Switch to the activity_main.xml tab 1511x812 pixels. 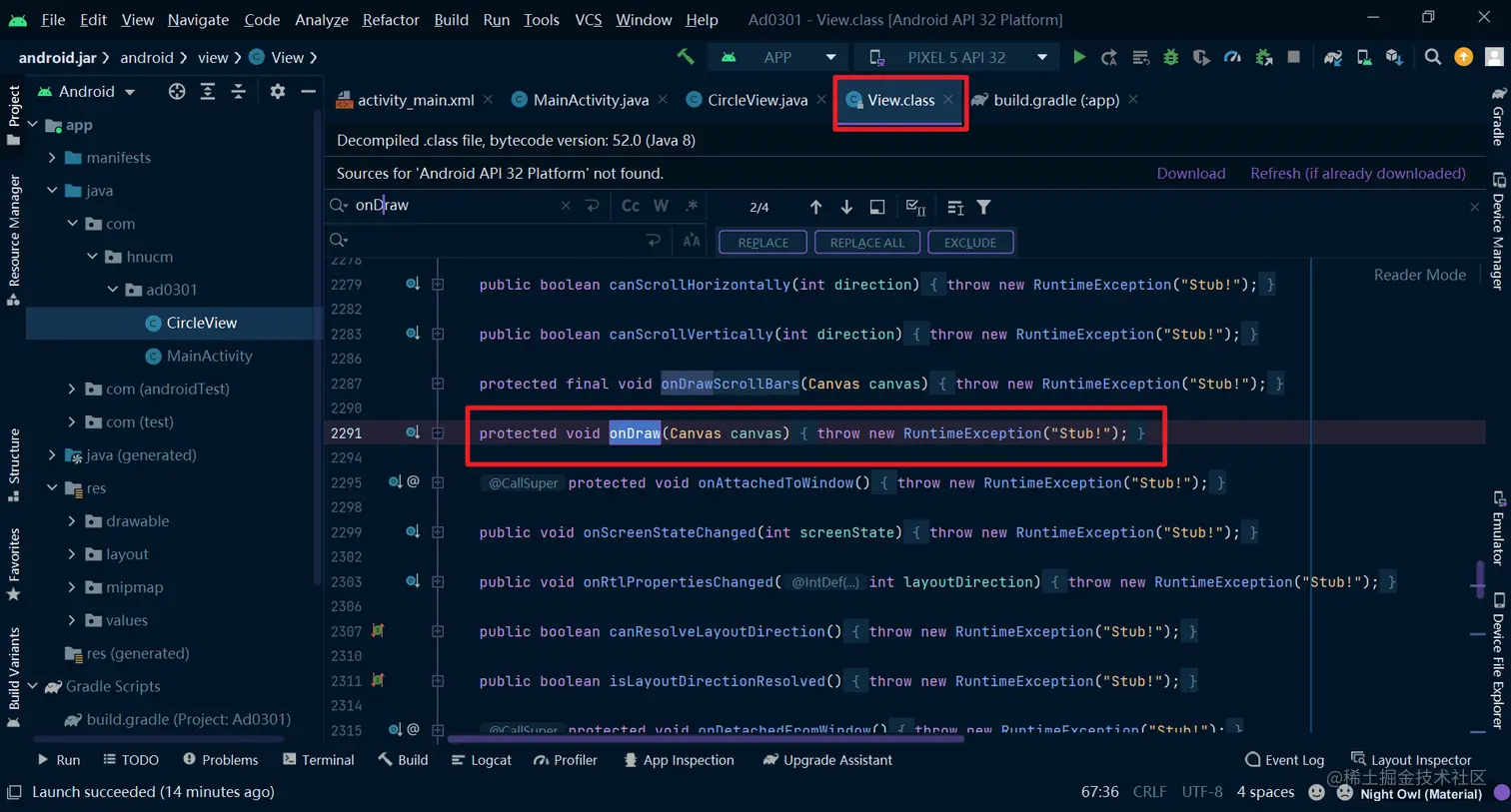click(415, 100)
